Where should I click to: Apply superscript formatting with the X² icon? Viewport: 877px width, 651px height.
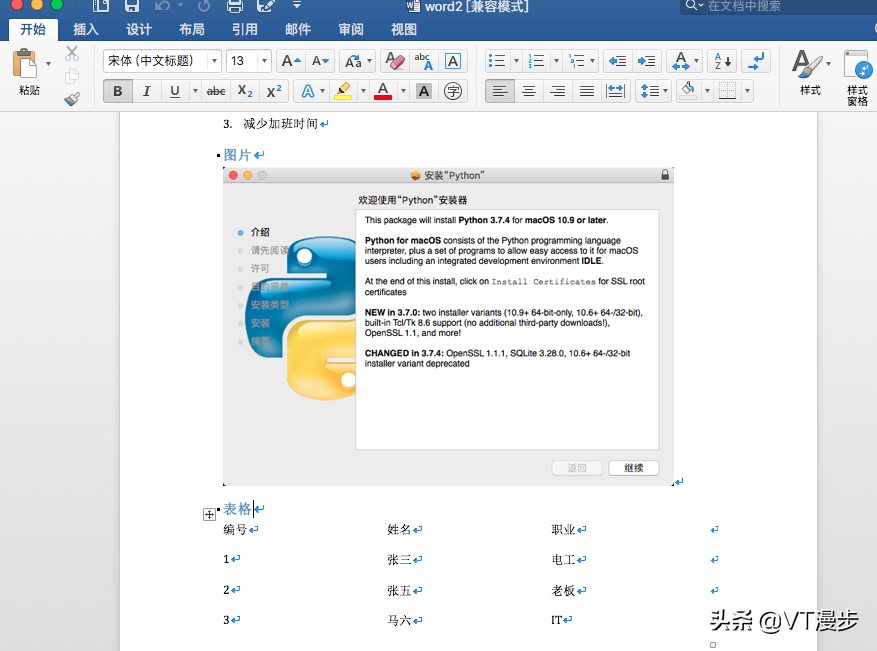tap(274, 90)
